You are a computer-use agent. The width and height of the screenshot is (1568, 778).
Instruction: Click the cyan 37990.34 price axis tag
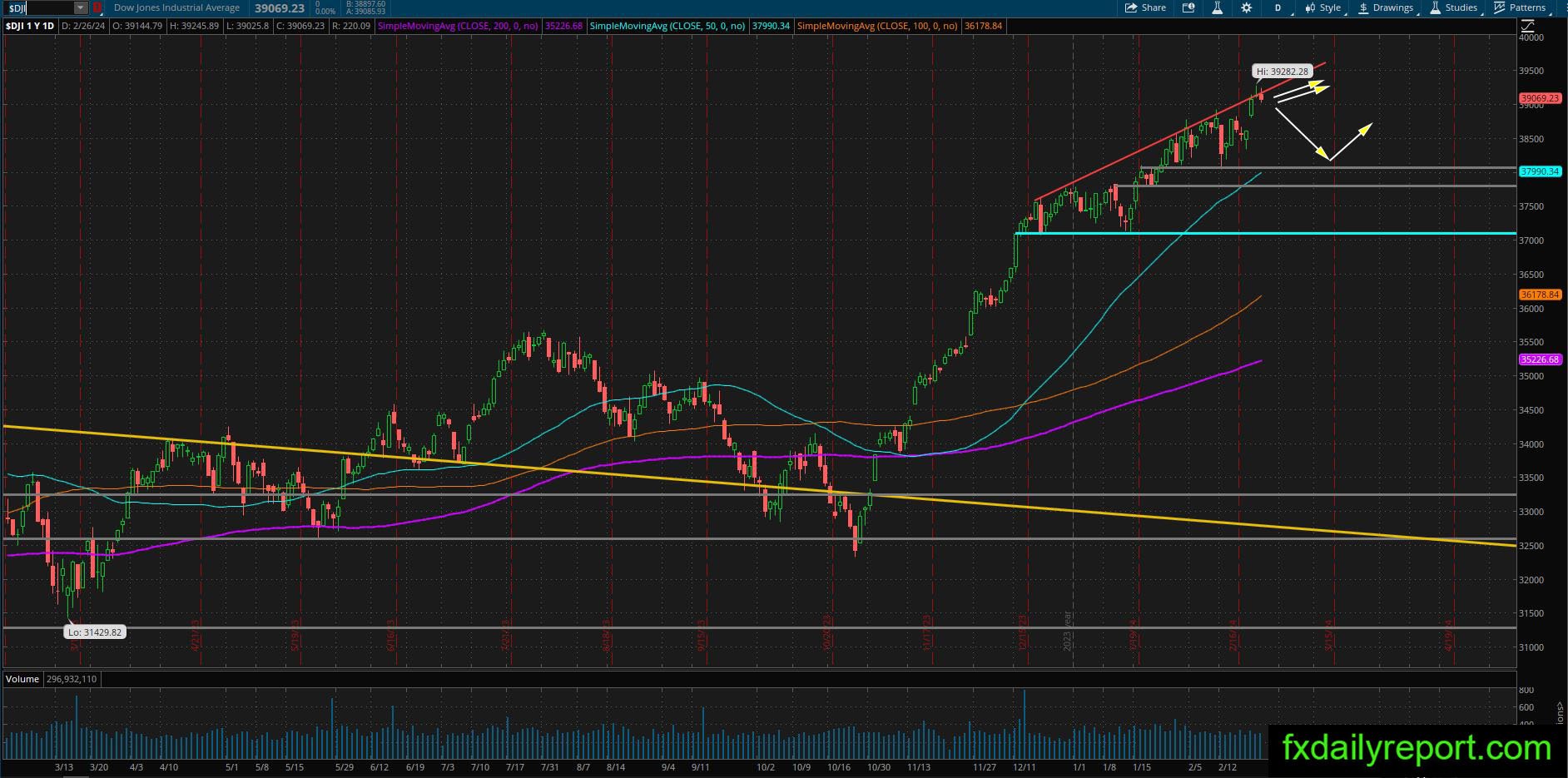pyautogui.click(x=1540, y=171)
